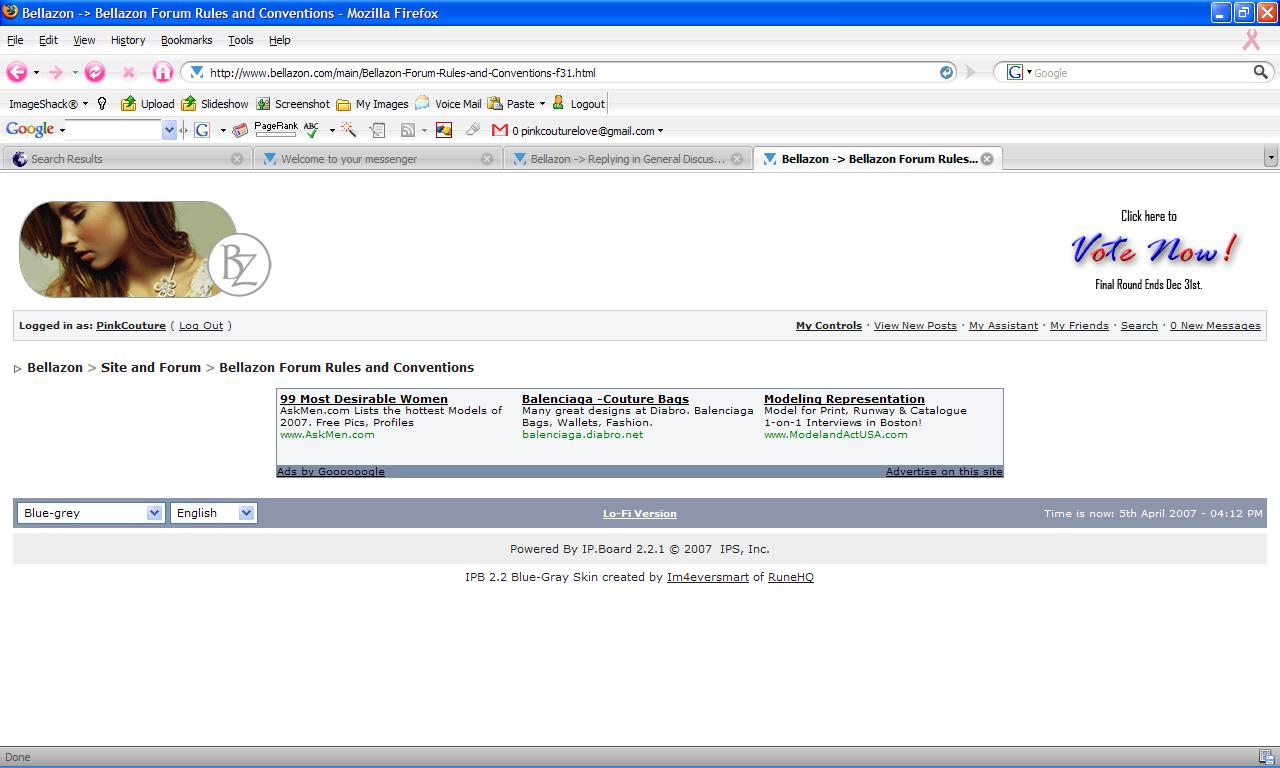Open ImageShack Screenshot tool
This screenshot has width=1280, height=768.
coord(292,104)
